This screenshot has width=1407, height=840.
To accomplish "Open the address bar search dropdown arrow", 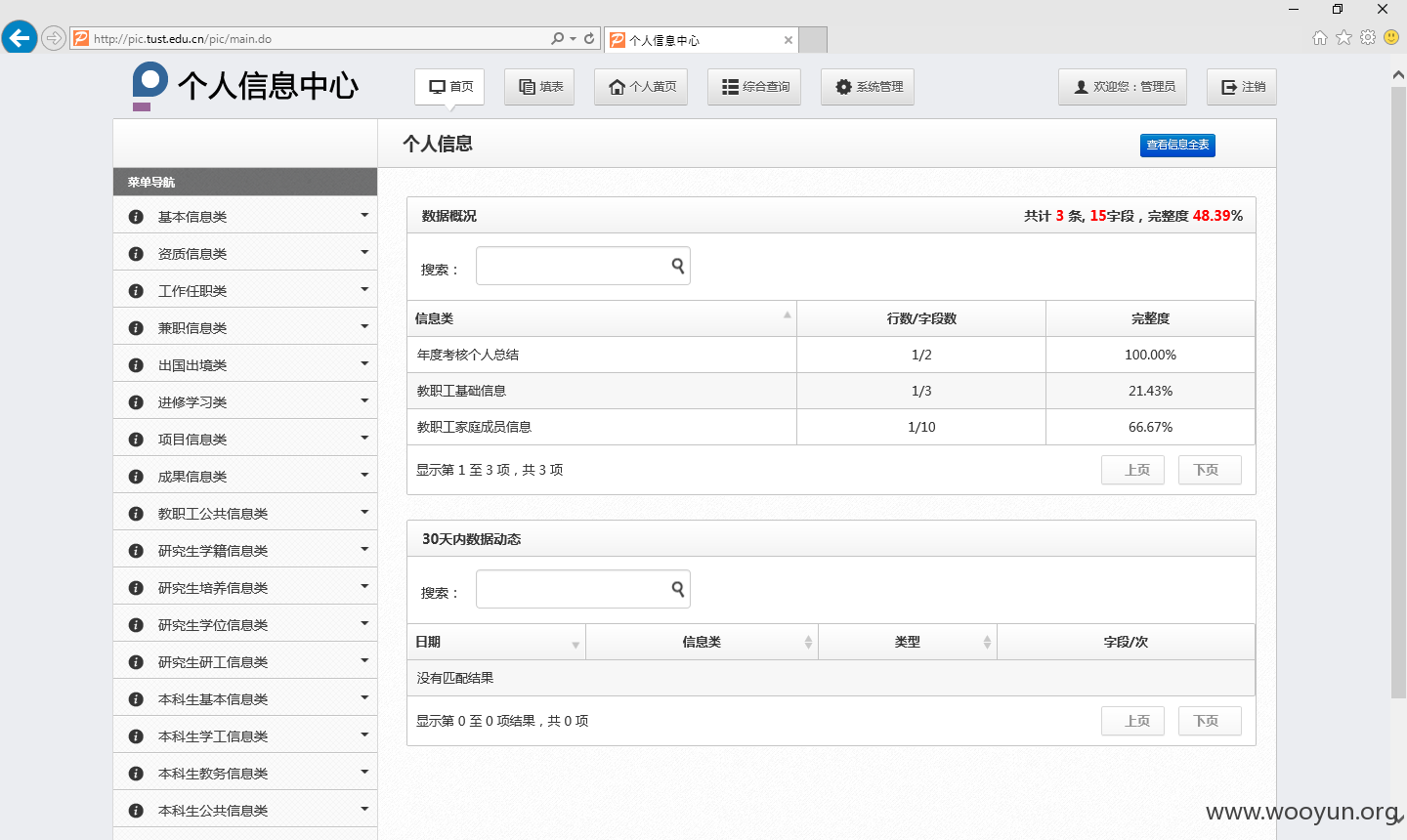I will pyautogui.click(x=573, y=39).
